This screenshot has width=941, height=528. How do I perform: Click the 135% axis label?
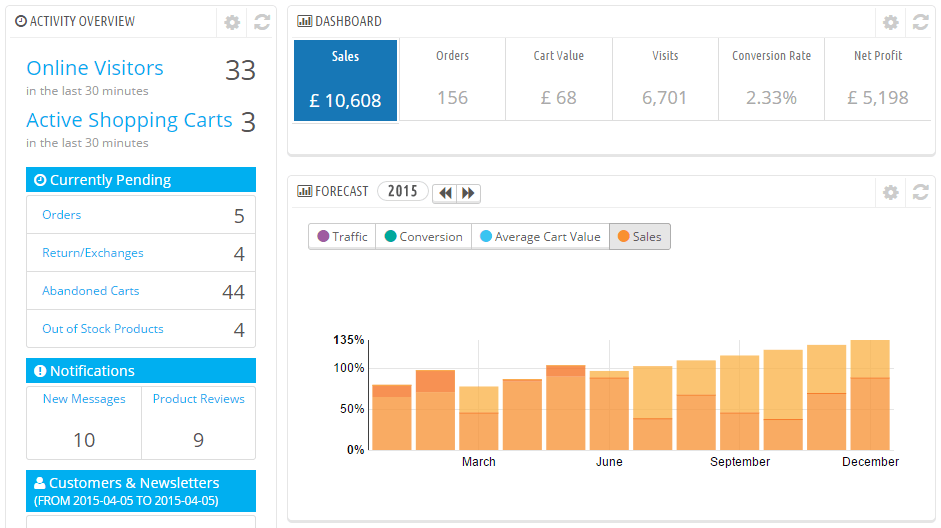[x=349, y=340]
